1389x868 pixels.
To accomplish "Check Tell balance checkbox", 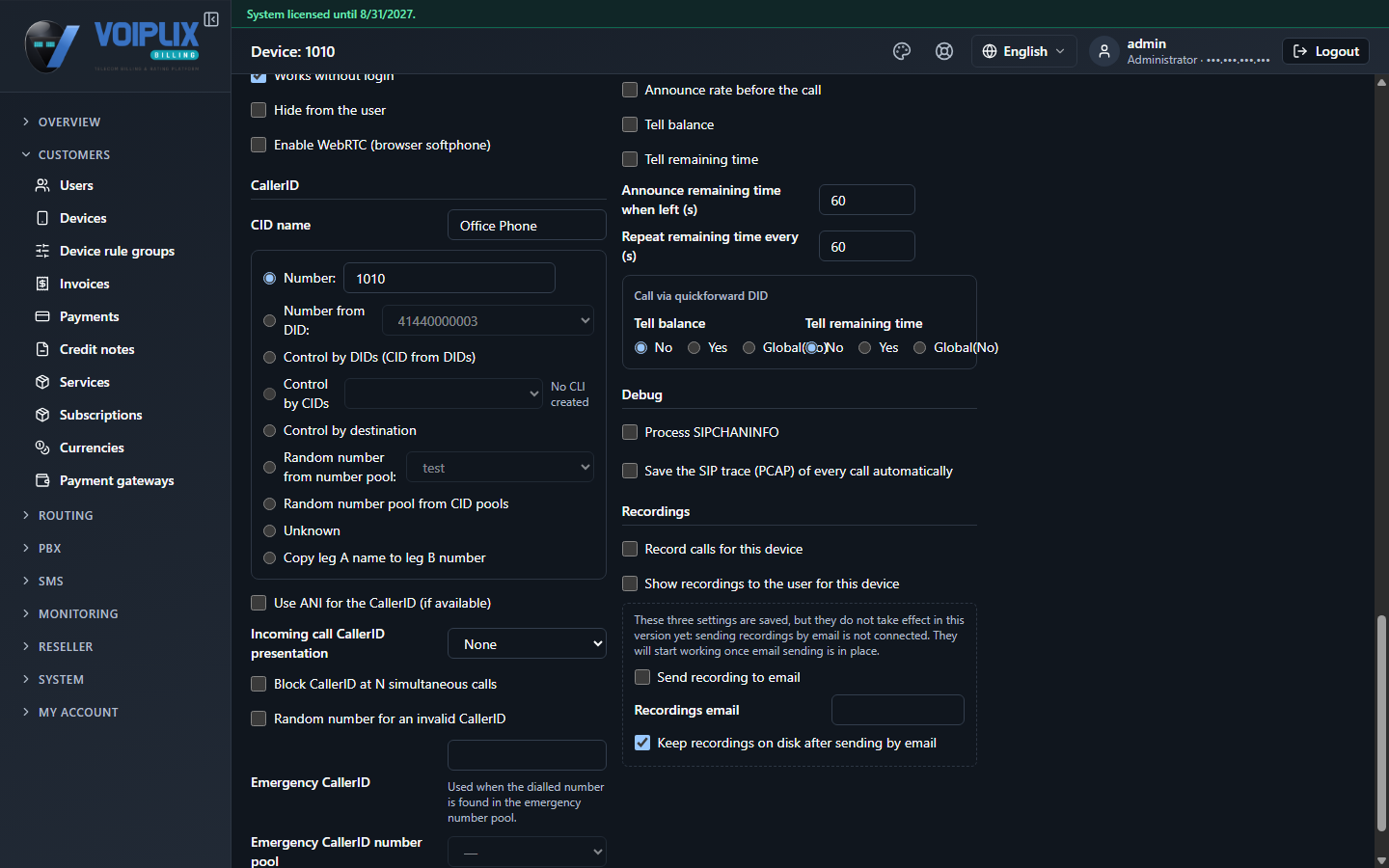I will 630,124.
